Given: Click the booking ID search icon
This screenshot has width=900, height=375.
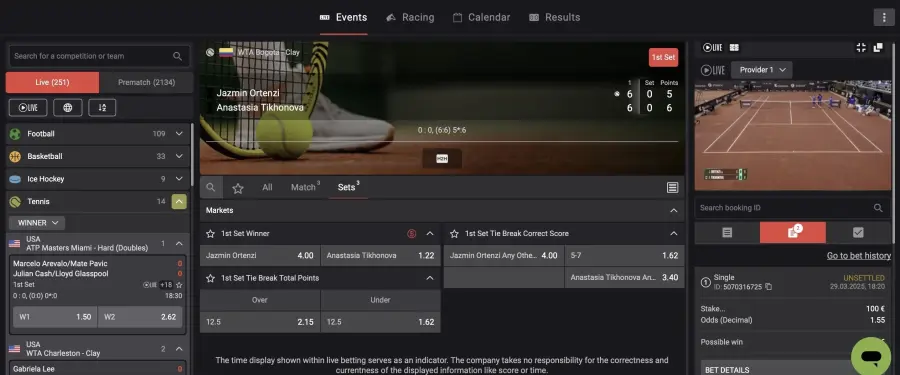Looking at the screenshot, I should pyautogui.click(x=878, y=208).
